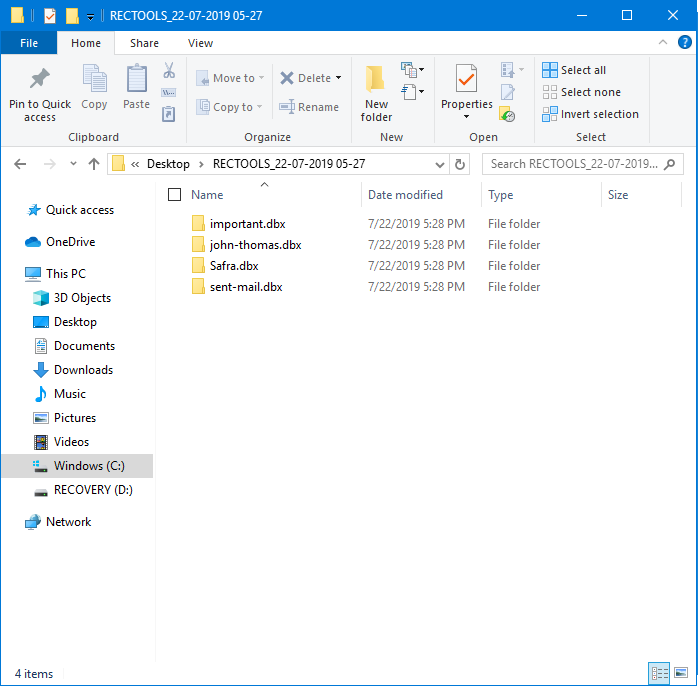Go up one folder level arrow

point(93,164)
